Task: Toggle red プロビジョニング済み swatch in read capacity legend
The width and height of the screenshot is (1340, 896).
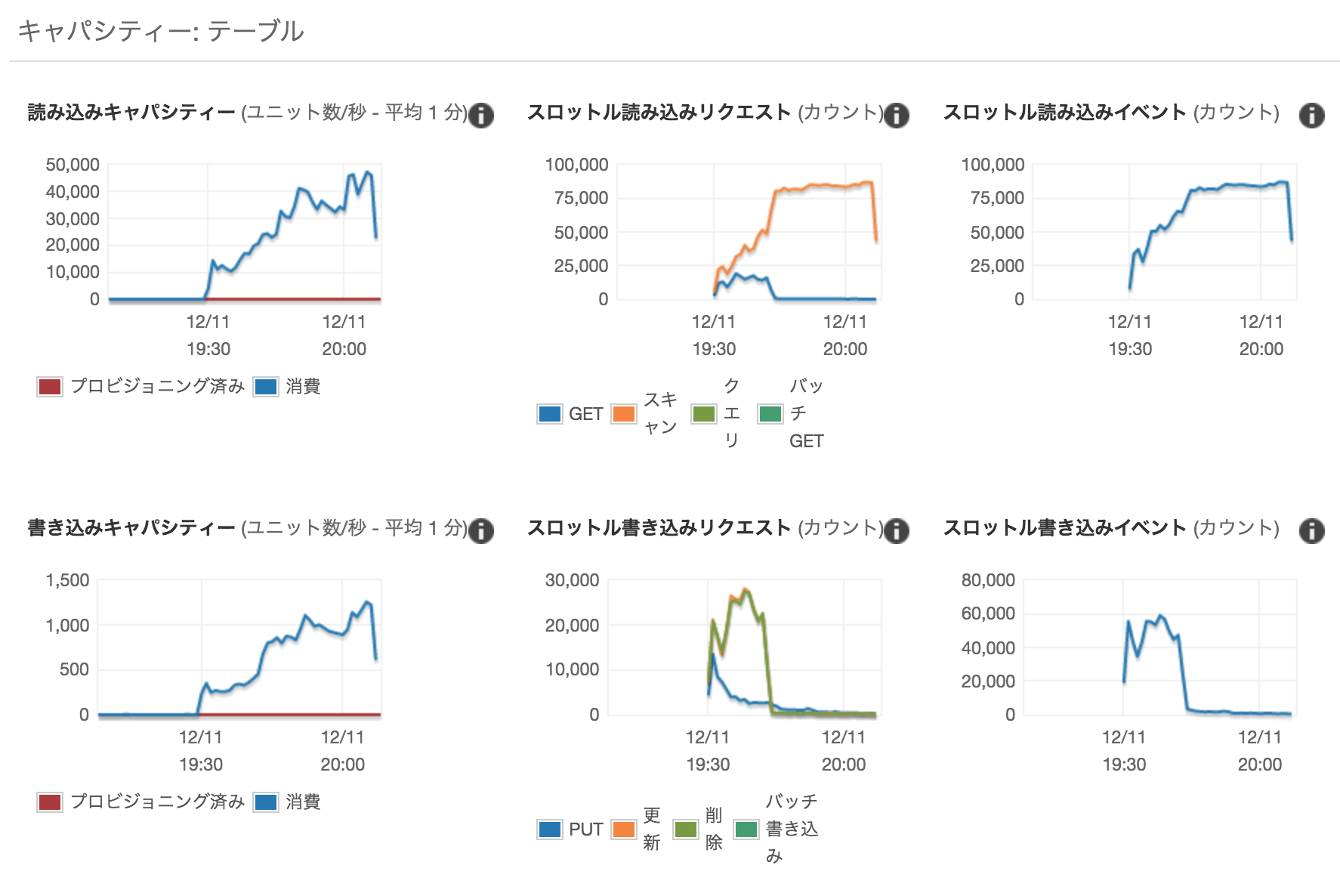Action: [50, 387]
